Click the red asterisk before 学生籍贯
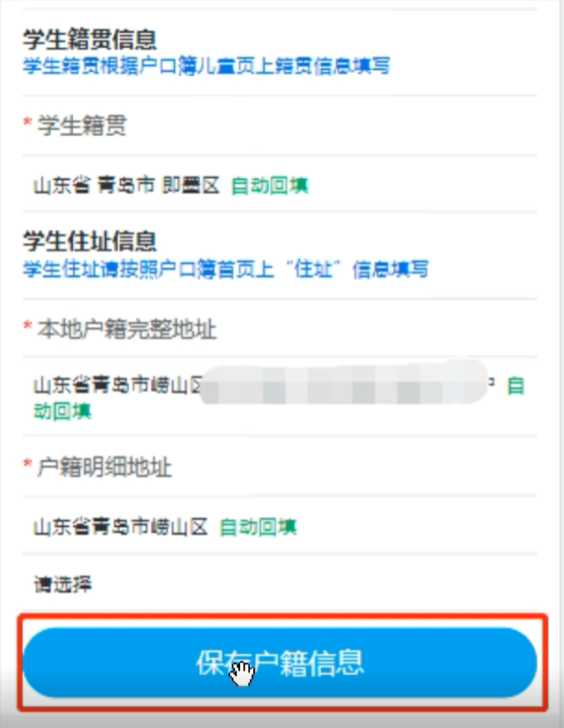Screen dimensions: 564x728 pyautogui.click(x=27, y=123)
